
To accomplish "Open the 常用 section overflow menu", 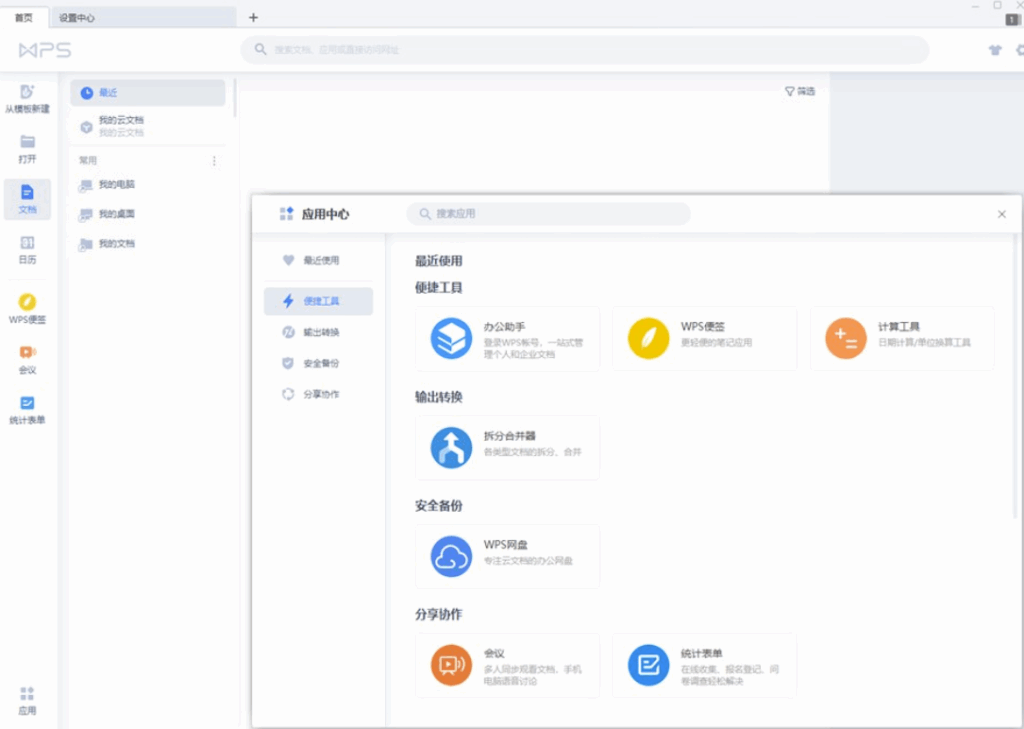I will coord(214,160).
